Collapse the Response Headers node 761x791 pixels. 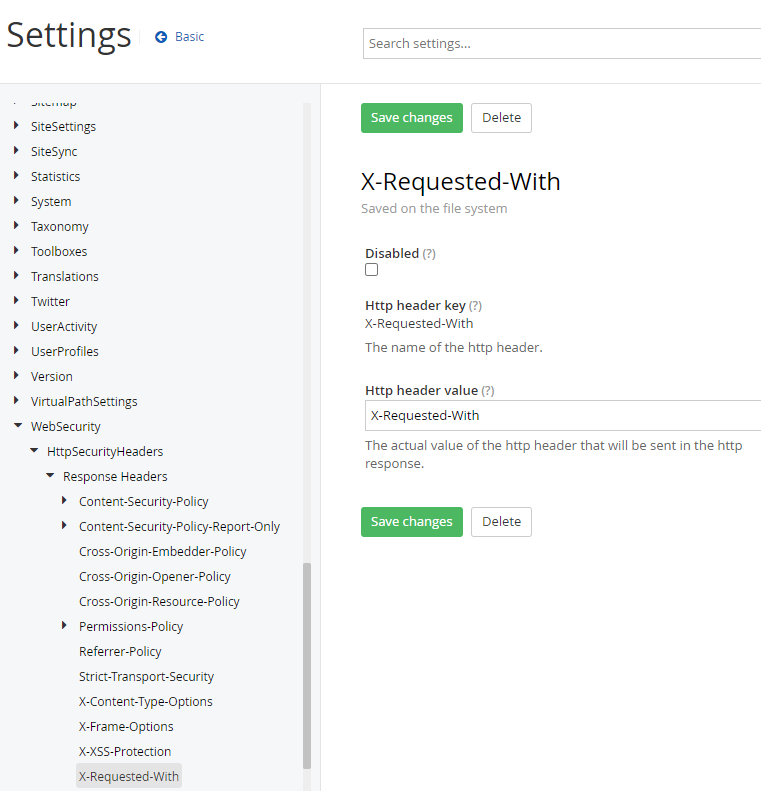click(x=50, y=475)
